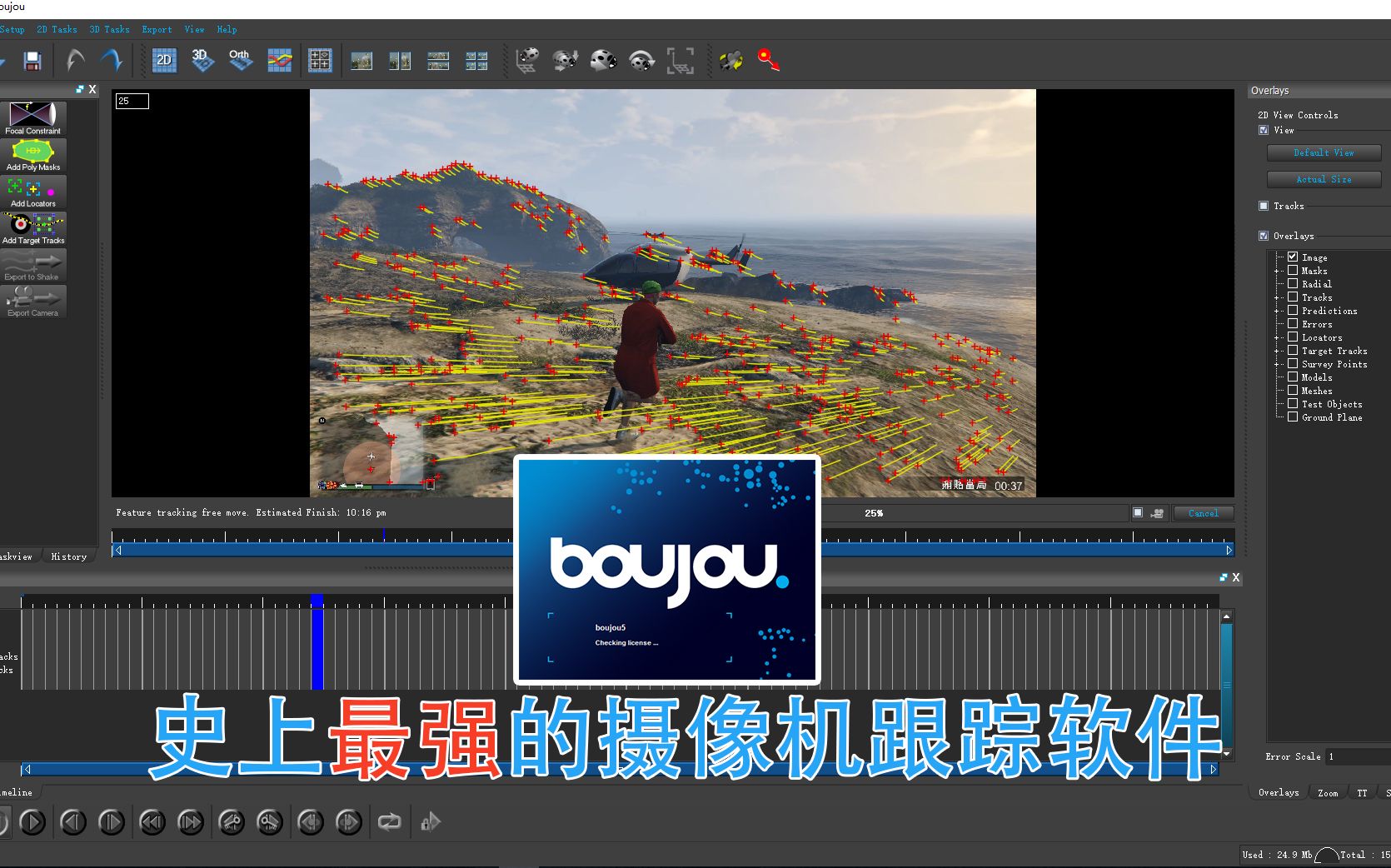Image resolution: width=1391 pixels, height=868 pixels.
Task: Click the blue range bar under the viewer
Action: click(x=673, y=550)
